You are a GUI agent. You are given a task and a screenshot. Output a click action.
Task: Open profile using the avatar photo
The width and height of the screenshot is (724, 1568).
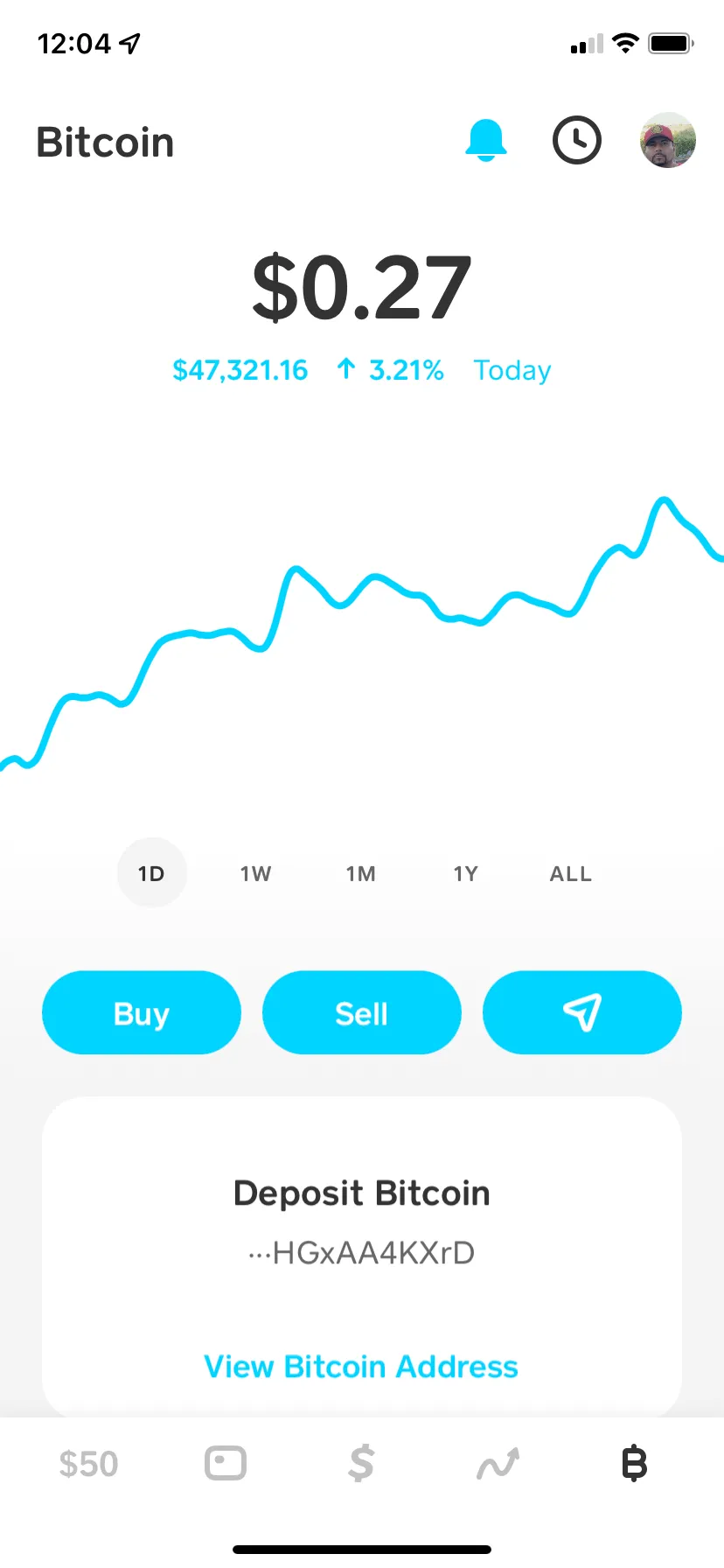coord(668,140)
